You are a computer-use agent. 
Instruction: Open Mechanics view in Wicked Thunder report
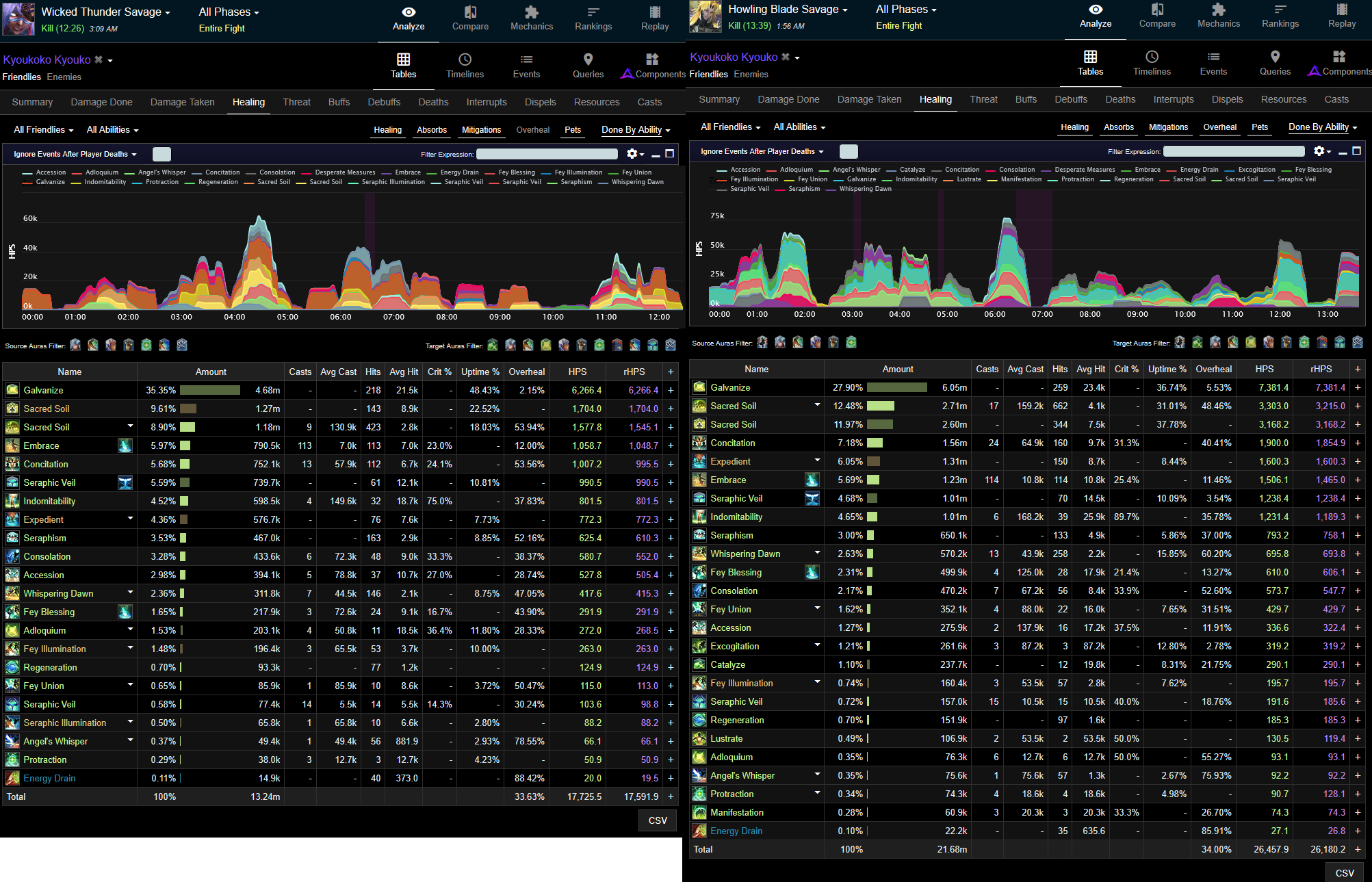(x=532, y=18)
